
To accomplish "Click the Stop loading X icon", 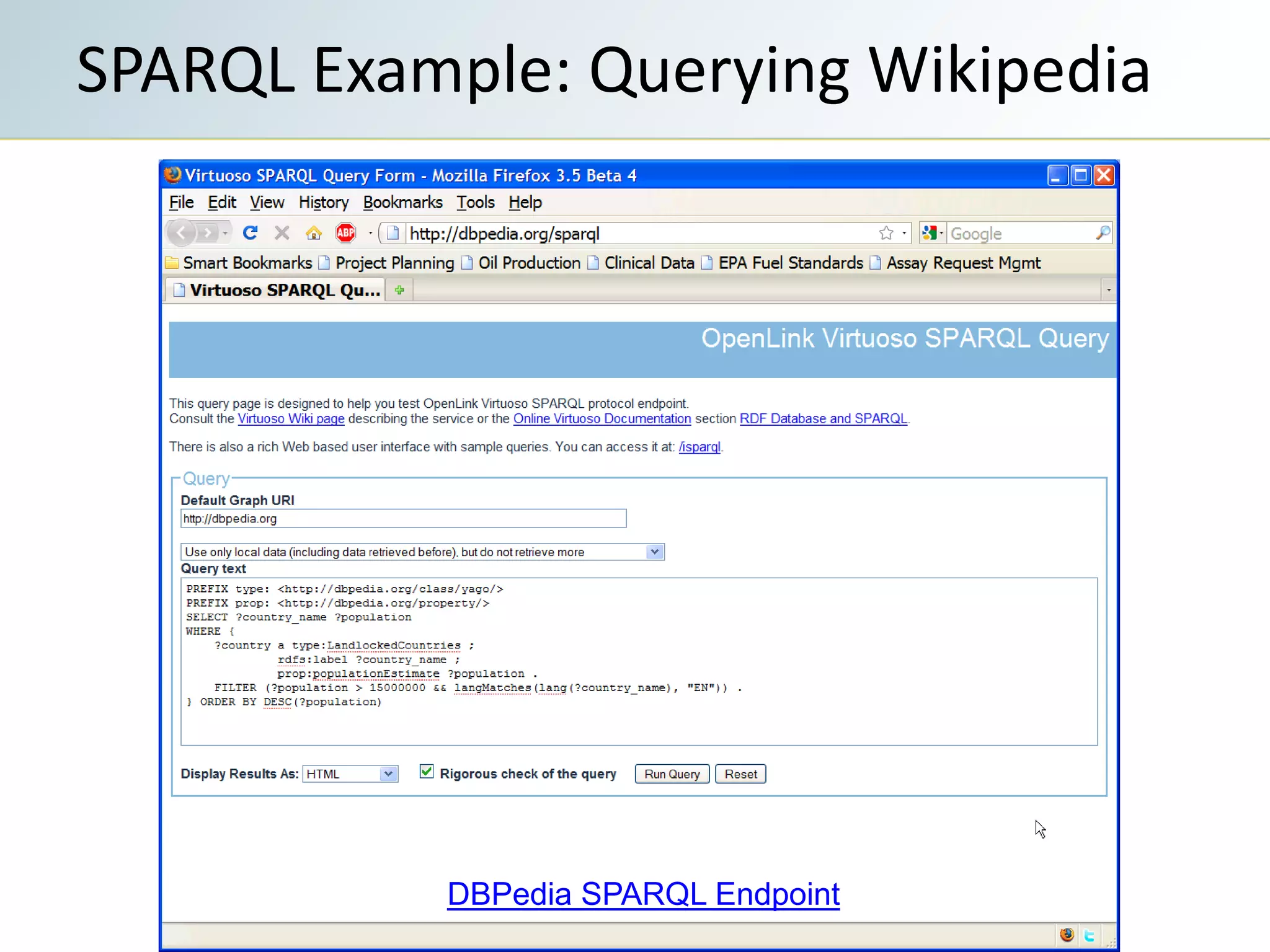I will 282,233.
